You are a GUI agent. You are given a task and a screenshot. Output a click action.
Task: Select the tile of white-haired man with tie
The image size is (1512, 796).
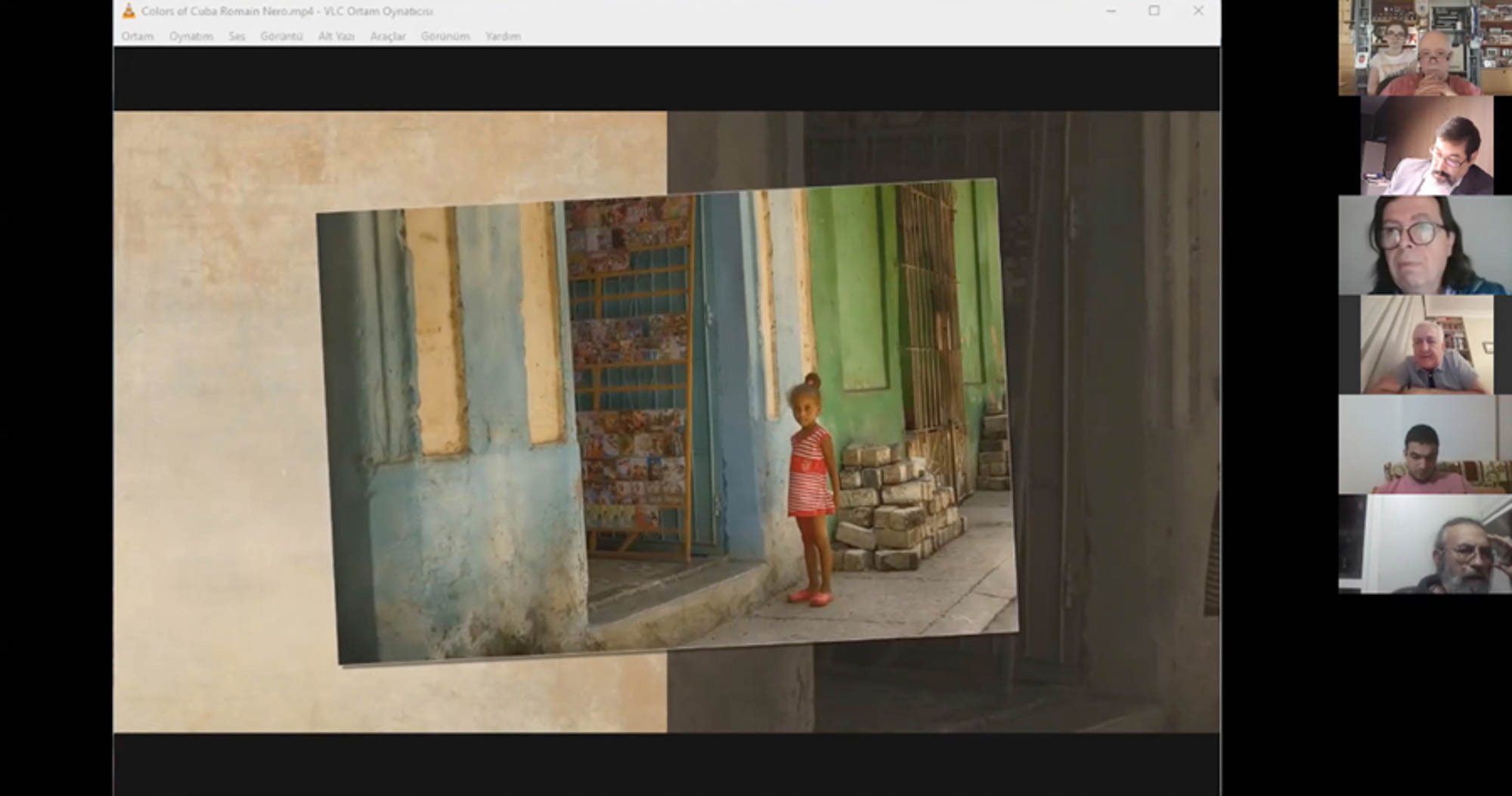[x=1426, y=345]
